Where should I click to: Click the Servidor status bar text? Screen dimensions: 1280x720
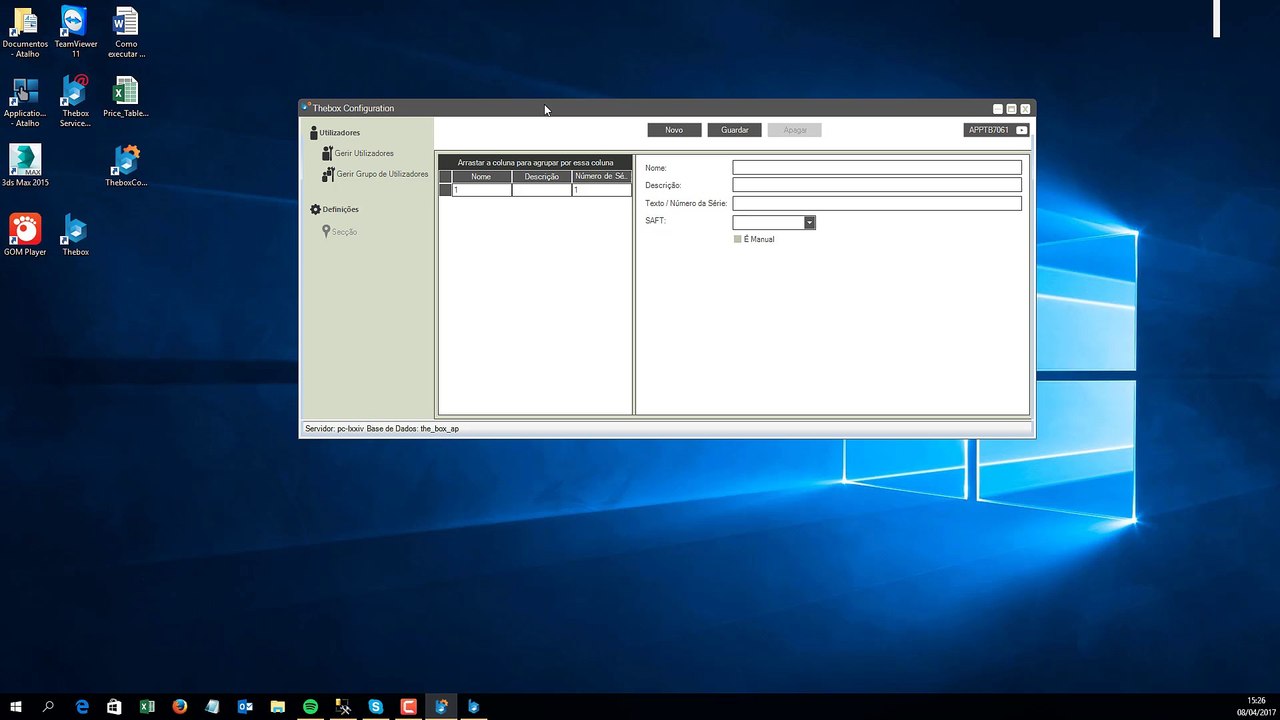tap(382, 428)
